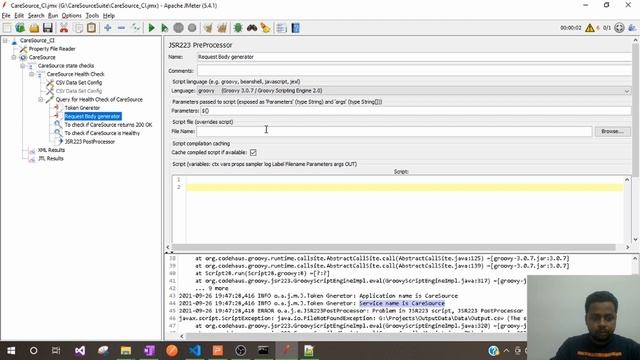Click the Toggle enable/disable icon
Image resolution: width=640 pixels, height=360 pixels.
(136, 28)
